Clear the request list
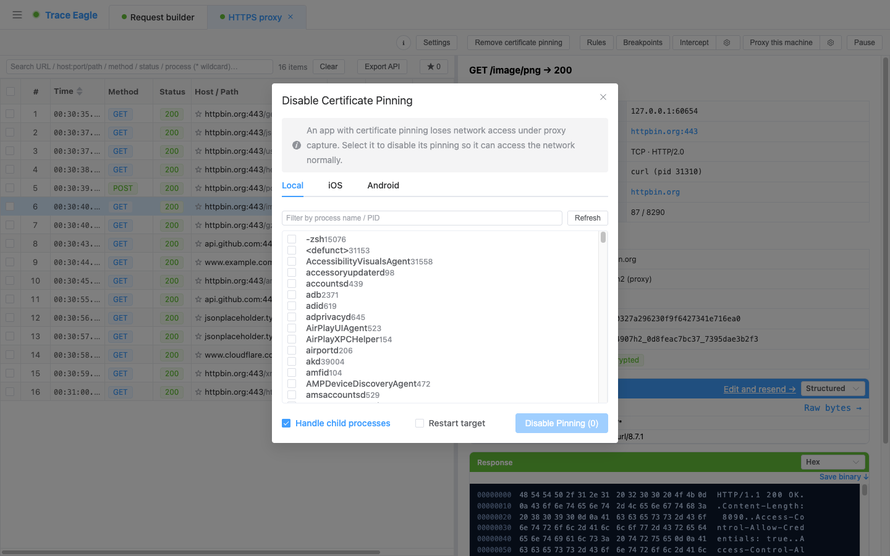This screenshot has height=556, width=890. 329,66
